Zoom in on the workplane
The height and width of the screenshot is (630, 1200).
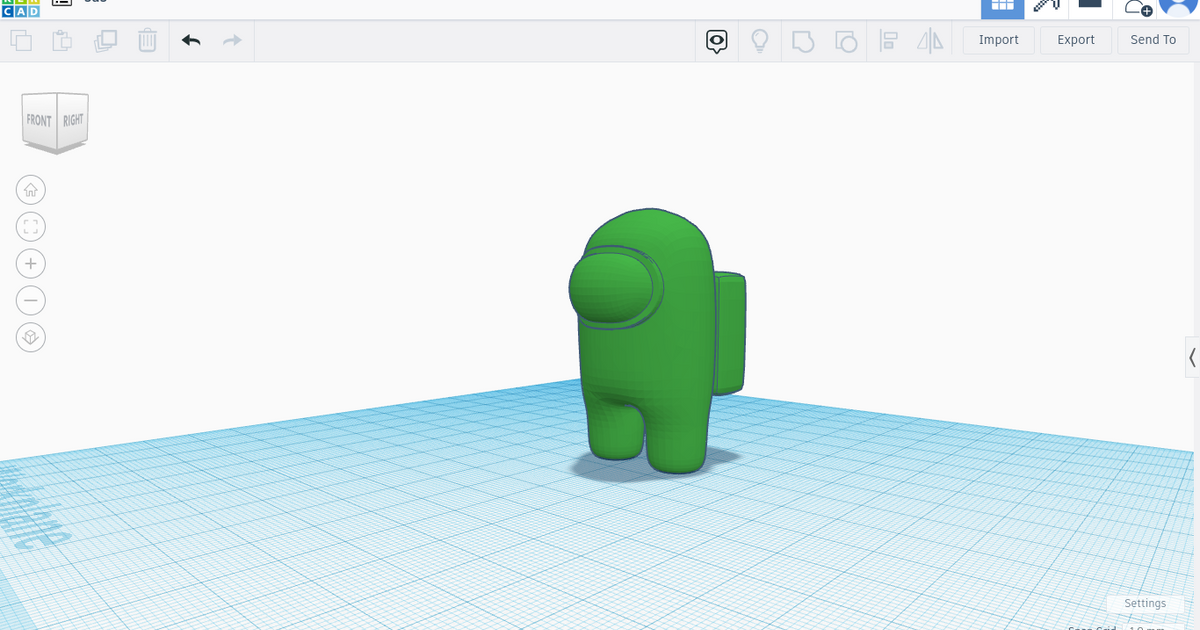[31, 263]
